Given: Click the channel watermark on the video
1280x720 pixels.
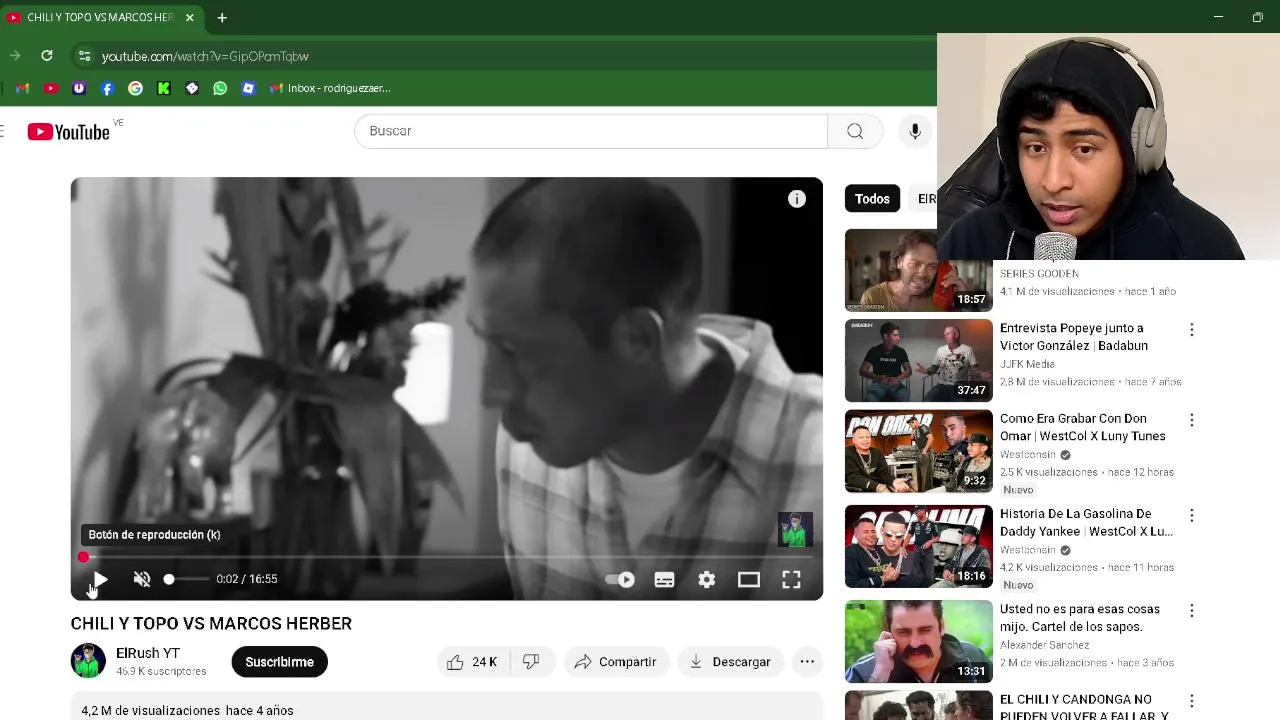Looking at the screenshot, I should tap(795, 530).
